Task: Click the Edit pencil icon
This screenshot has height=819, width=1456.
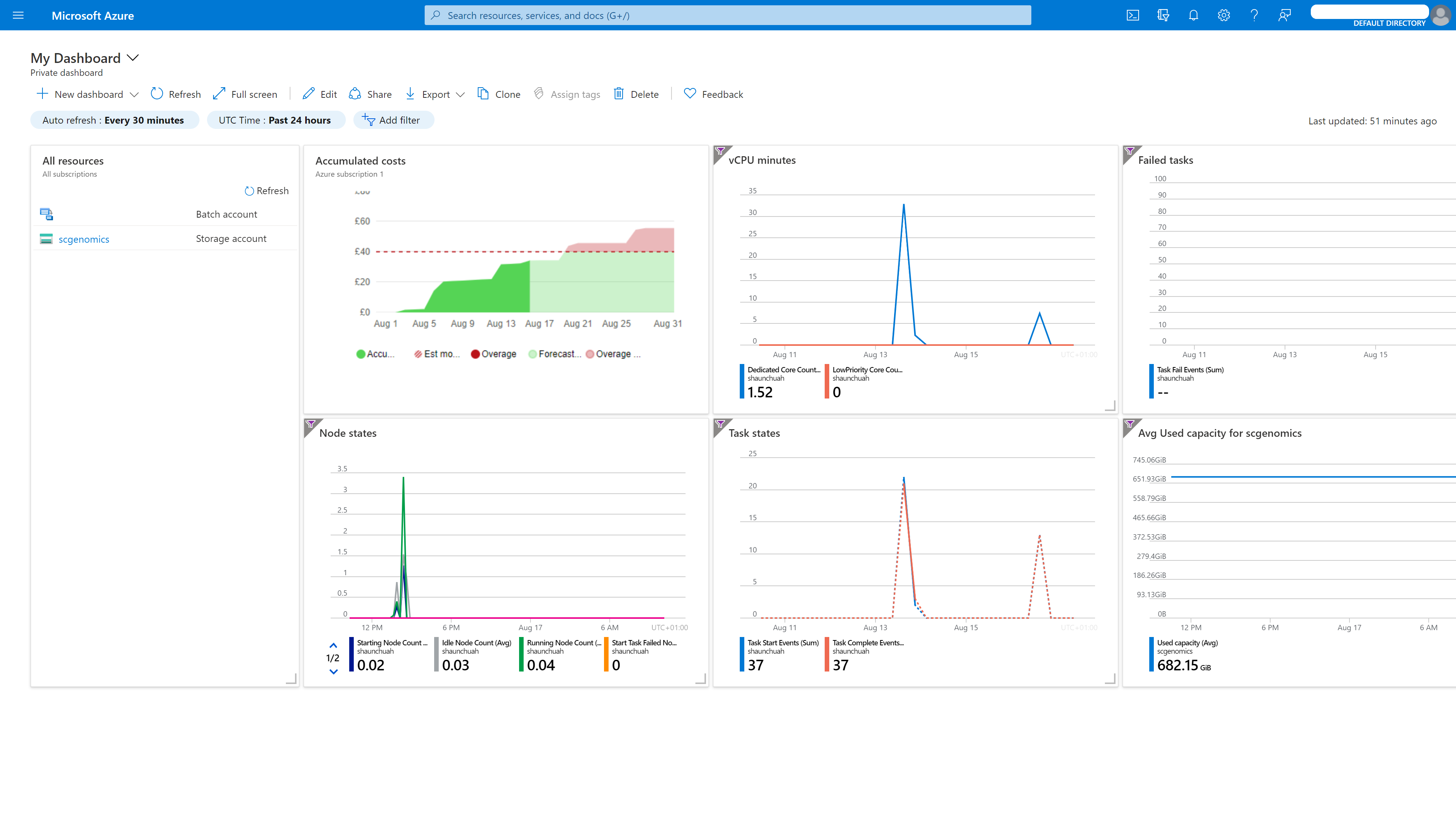Action: [x=309, y=94]
